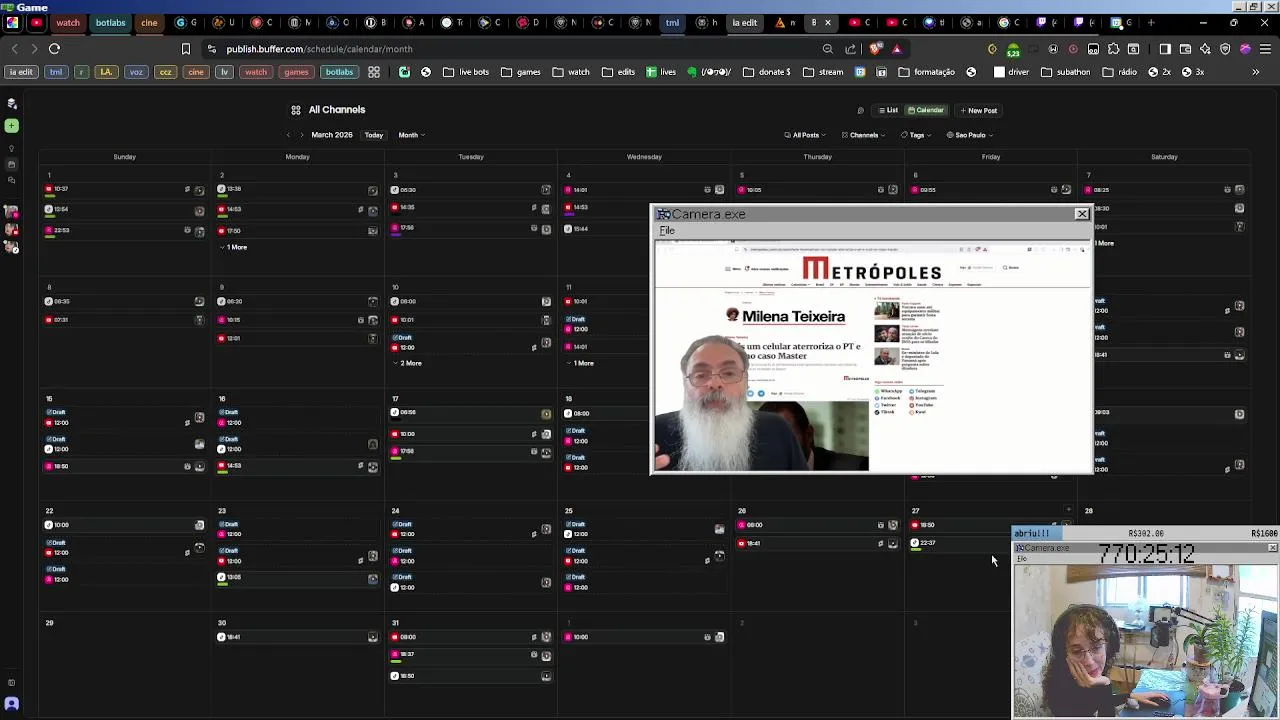The height and width of the screenshot is (720, 1280).
Task: Click the Metrópoles page in Camera.exe window
Action: click(872, 357)
